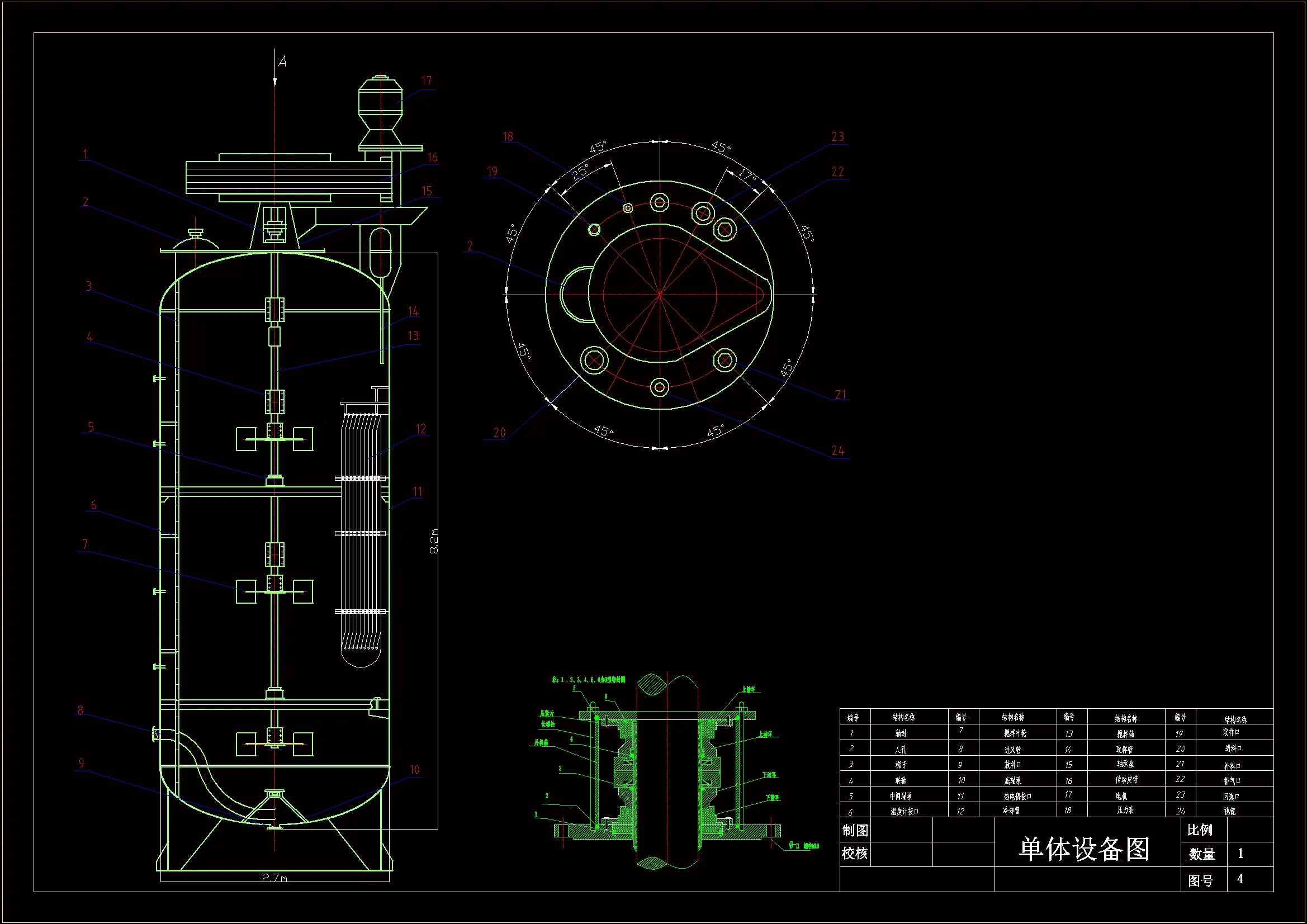Screen dimensions: 1307x924
Task: Click callout number 9 at vessel bottom left
Action: coord(82,763)
